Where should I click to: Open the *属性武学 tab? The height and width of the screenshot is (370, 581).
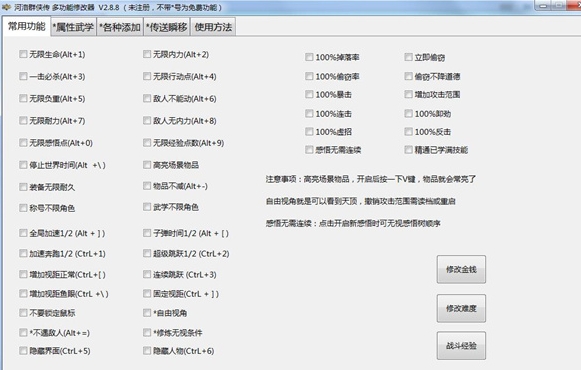(x=73, y=27)
